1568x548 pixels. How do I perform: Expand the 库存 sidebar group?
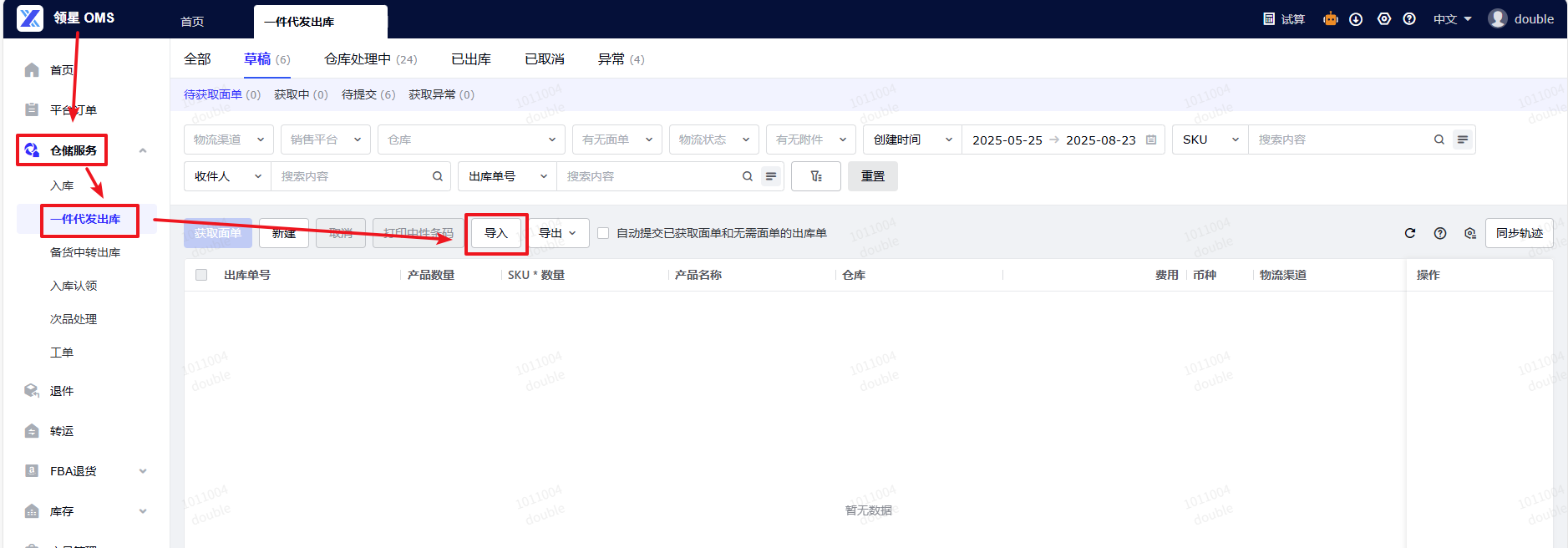[143, 511]
